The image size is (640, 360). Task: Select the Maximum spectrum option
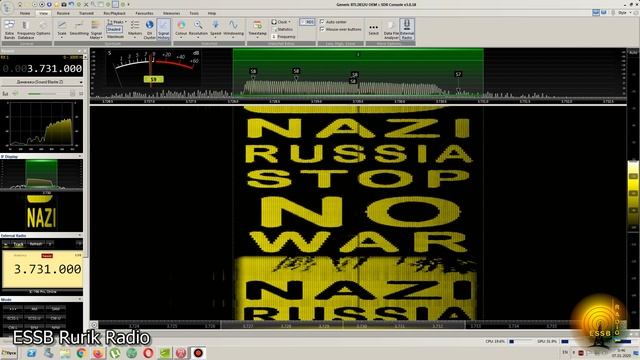tap(116, 36)
